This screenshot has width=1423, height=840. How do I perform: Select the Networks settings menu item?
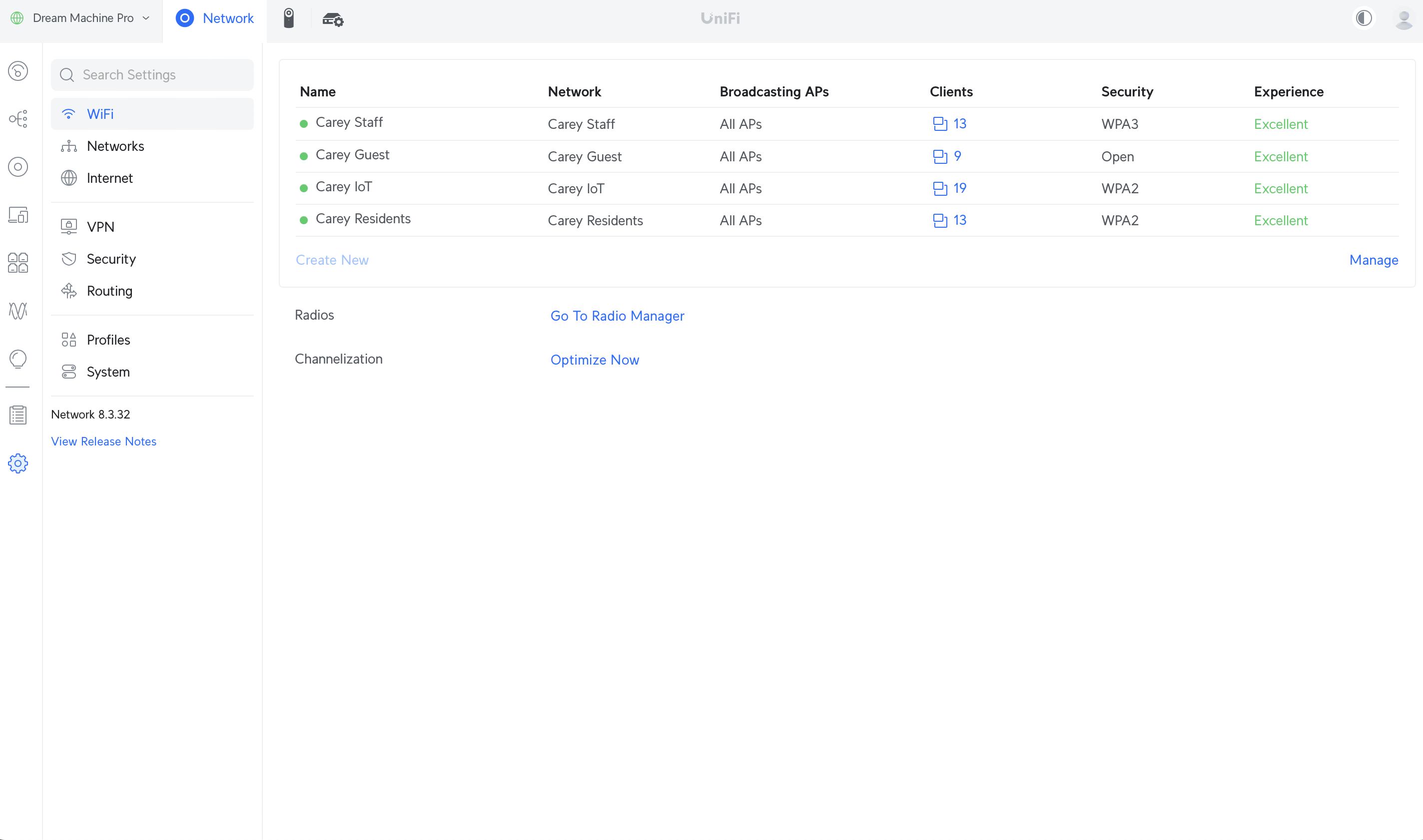tap(115, 146)
